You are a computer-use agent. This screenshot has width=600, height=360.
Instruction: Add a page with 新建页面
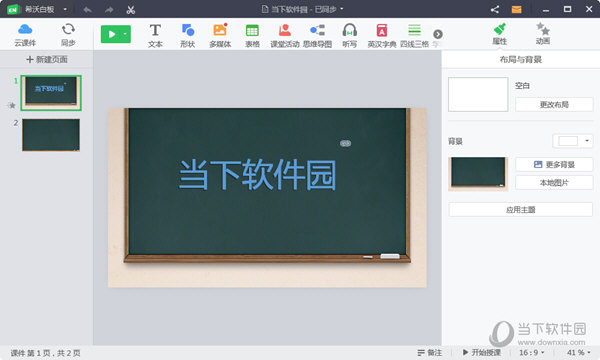[x=47, y=59]
